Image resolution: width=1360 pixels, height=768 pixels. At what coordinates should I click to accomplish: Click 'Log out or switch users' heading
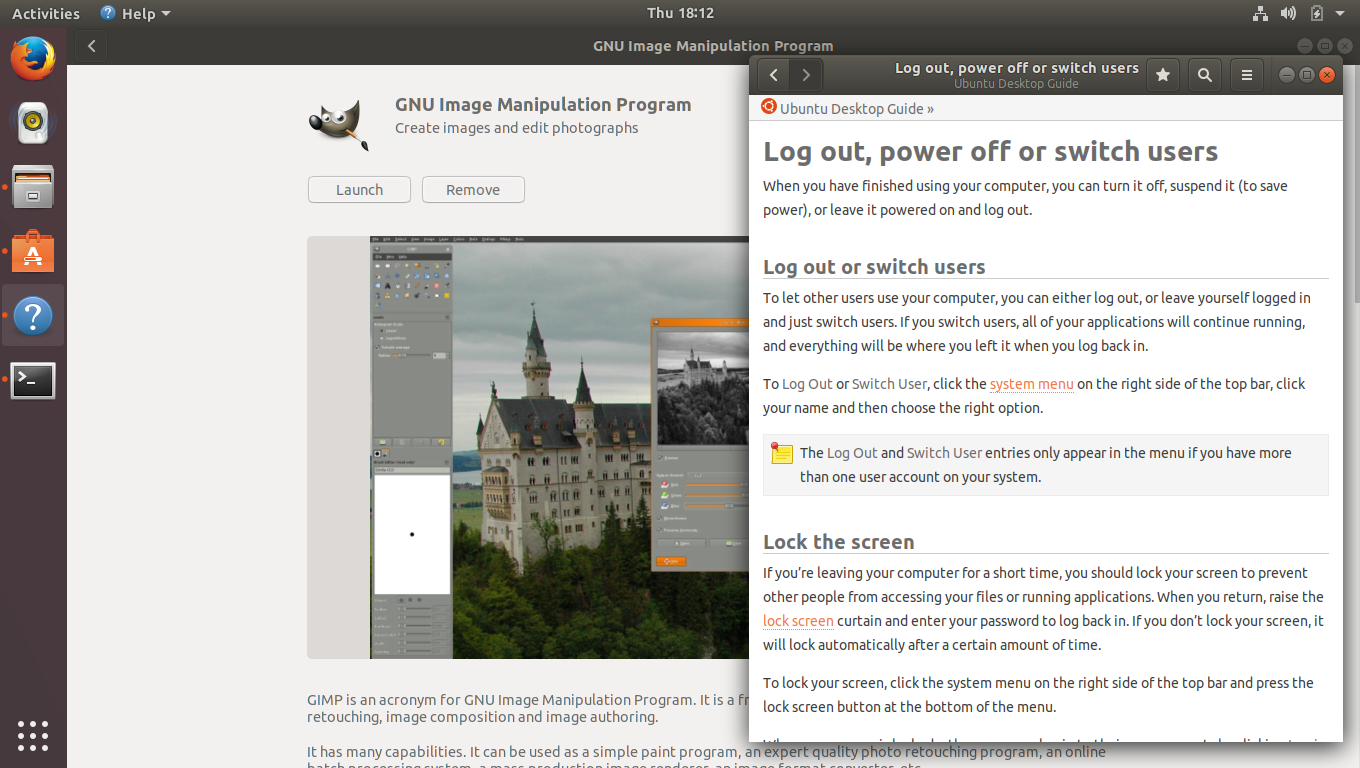(x=874, y=267)
